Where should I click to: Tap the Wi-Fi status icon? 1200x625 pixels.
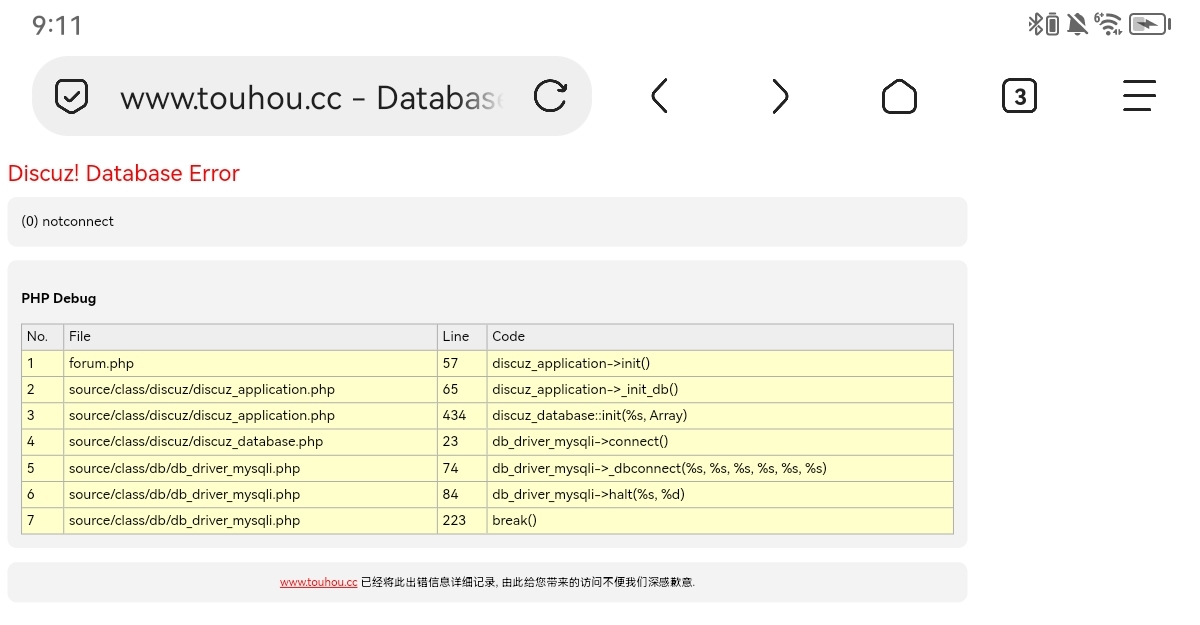point(1108,24)
